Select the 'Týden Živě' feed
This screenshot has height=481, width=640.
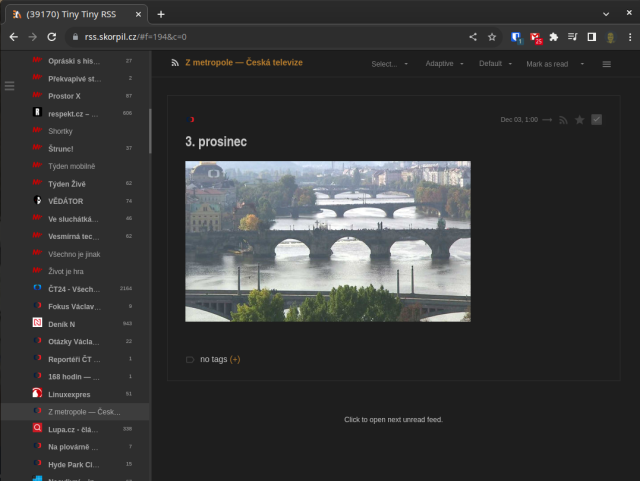pyautogui.click(x=68, y=183)
